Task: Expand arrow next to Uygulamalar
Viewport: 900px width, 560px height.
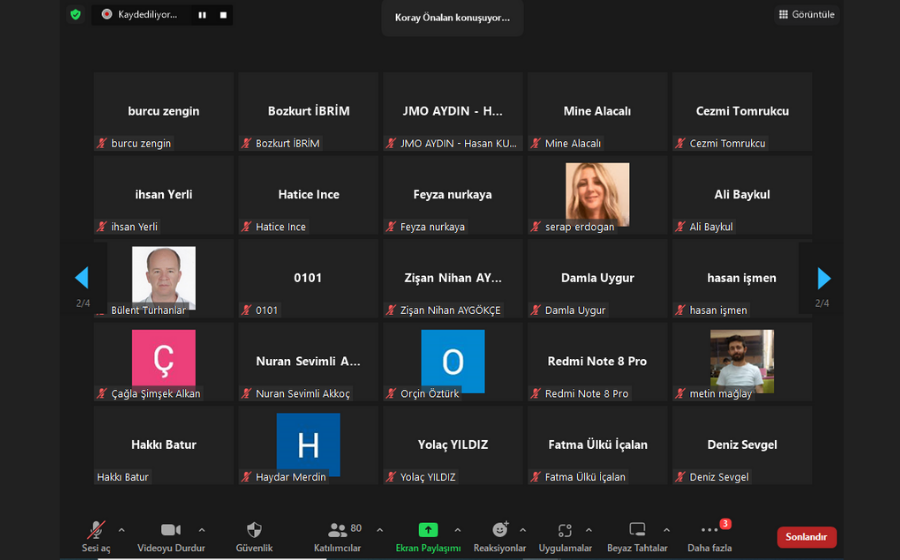Action: [x=589, y=530]
